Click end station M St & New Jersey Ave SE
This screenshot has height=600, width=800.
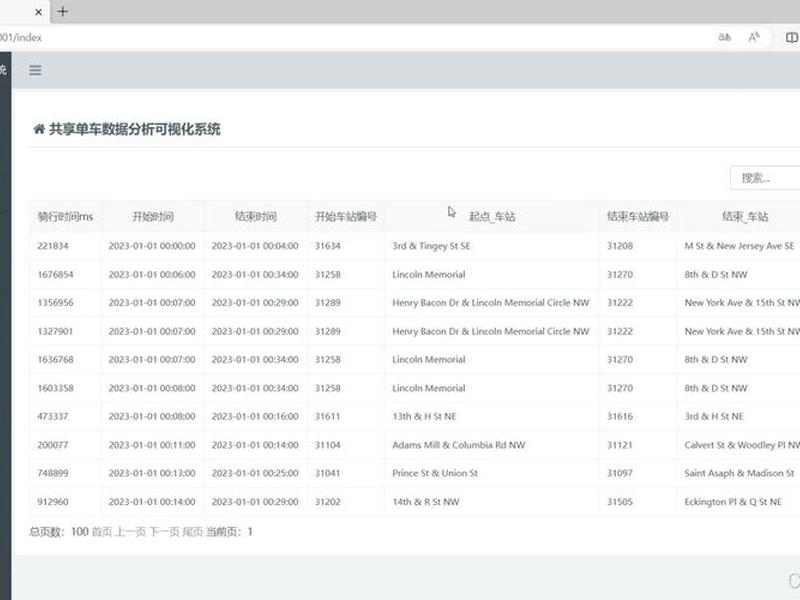click(x=739, y=246)
